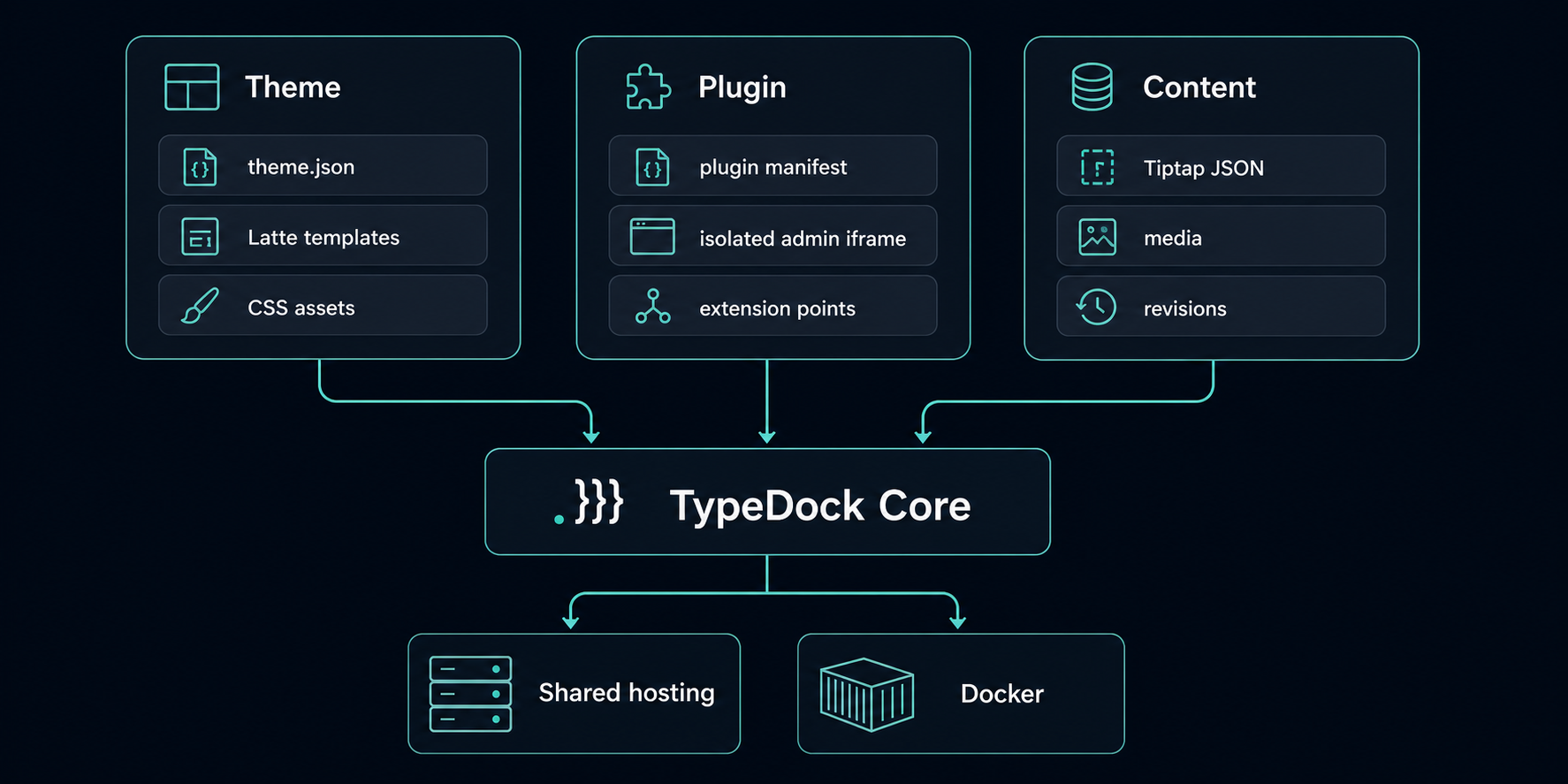1568x784 pixels.
Task: Click the extension points node icon
Action: (x=652, y=307)
